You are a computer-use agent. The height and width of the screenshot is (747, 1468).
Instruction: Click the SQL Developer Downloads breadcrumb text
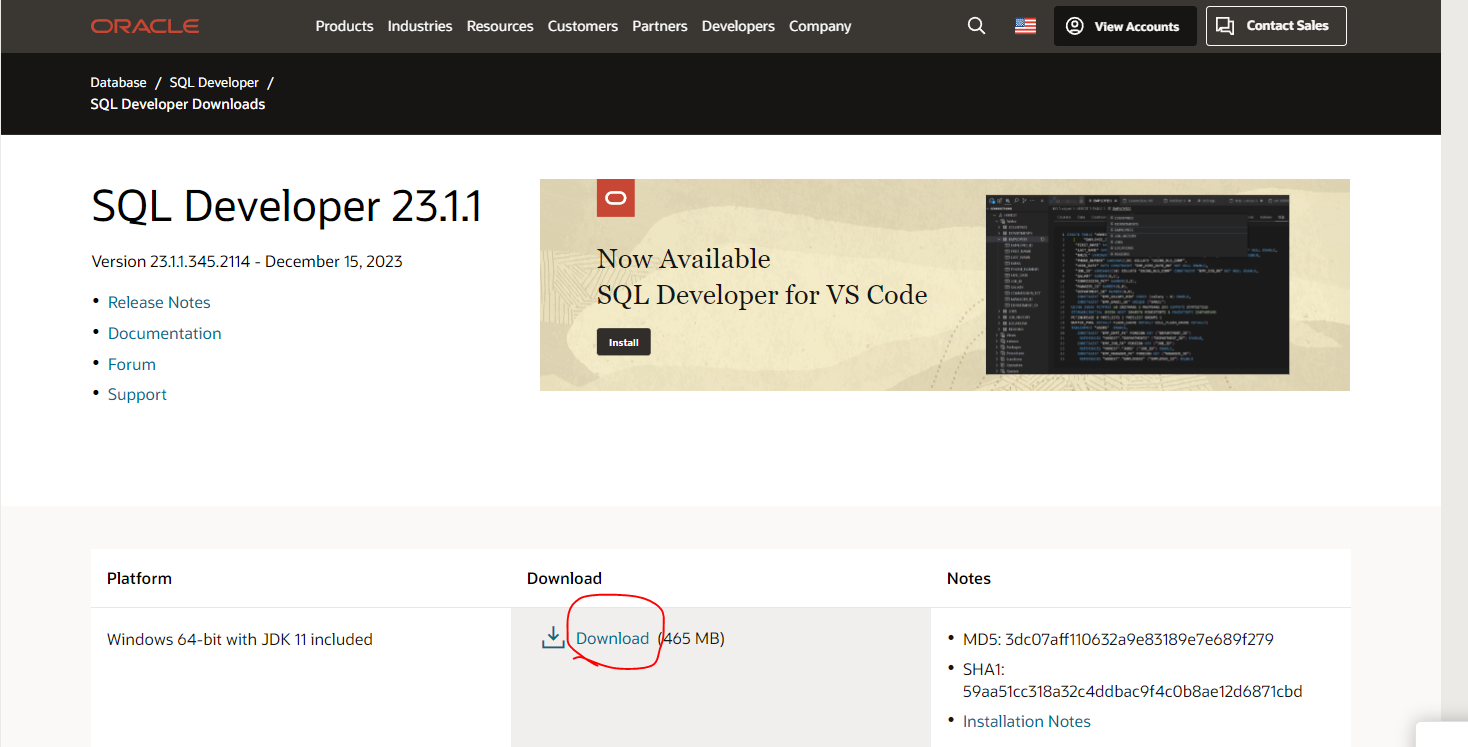click(178, 104)
